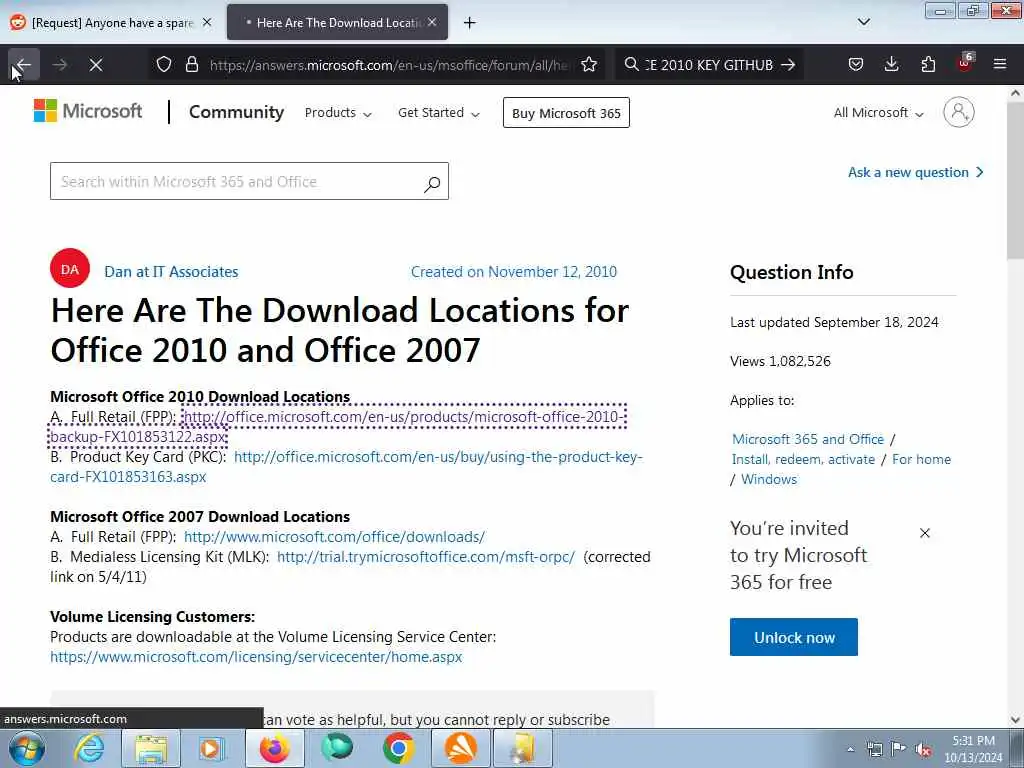Click the Firefox search box text
The height and width of the screenshot is (768, 1024).
[709, 65]
